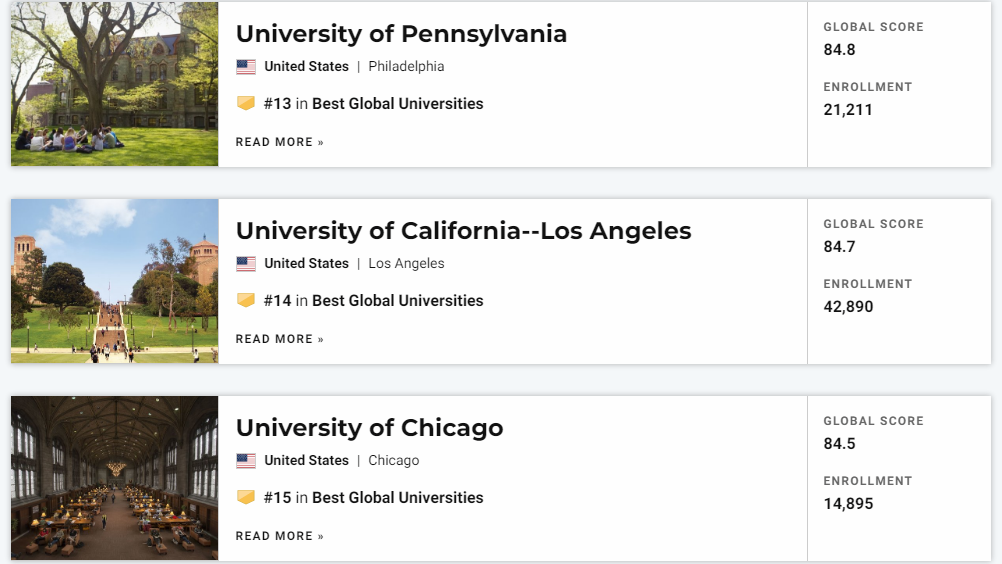1002x564 pixels.
Task: Click Read More under University of Chicago
Action: tap(279, 536)
